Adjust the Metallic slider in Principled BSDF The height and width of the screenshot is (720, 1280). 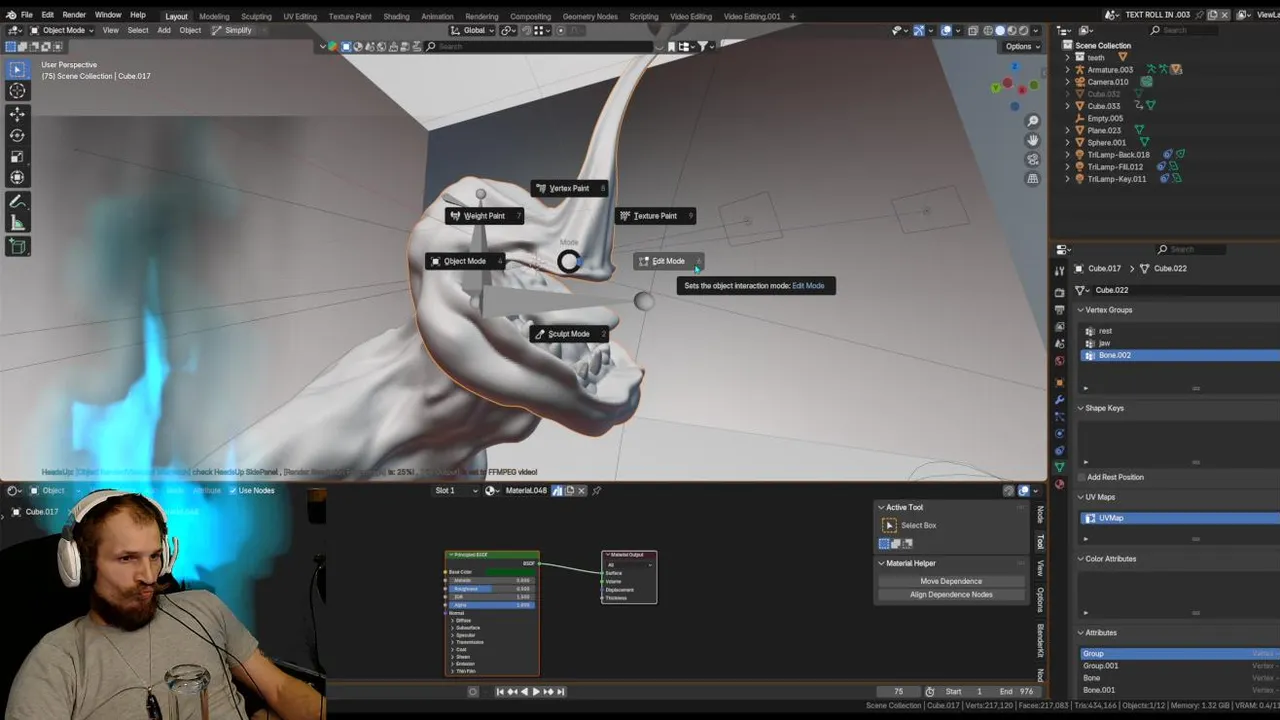pos(492,580)
